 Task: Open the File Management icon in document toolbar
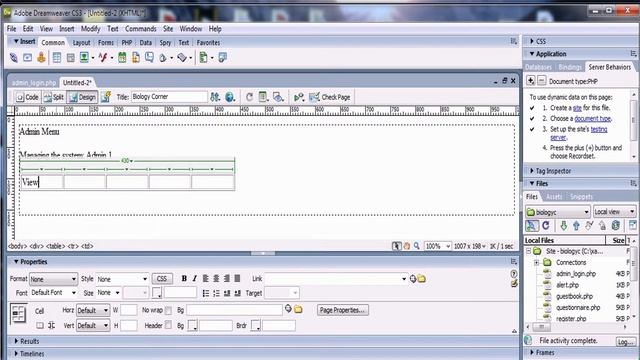tap(215, 97)
